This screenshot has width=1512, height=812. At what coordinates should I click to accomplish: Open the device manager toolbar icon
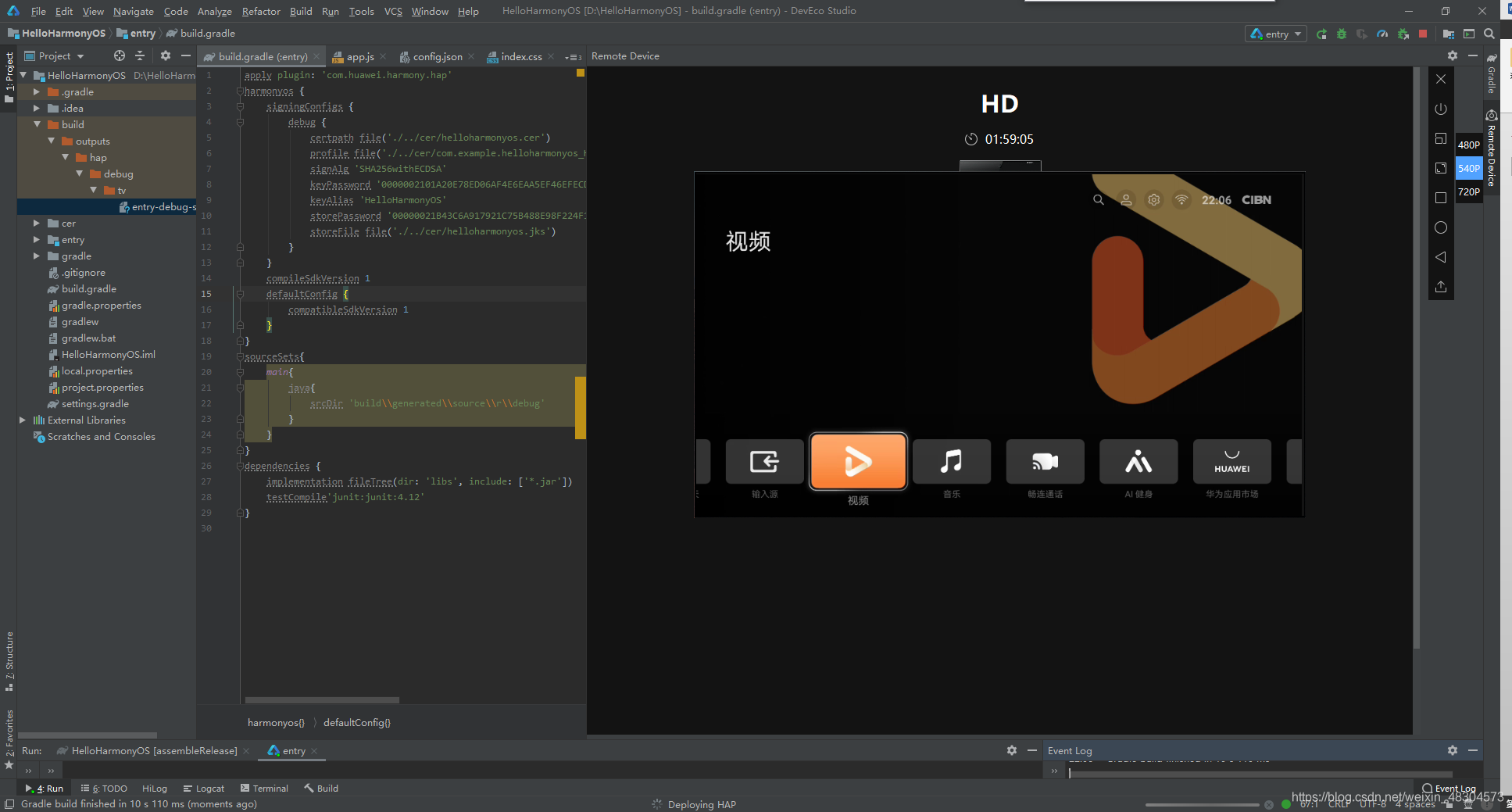1469,34
